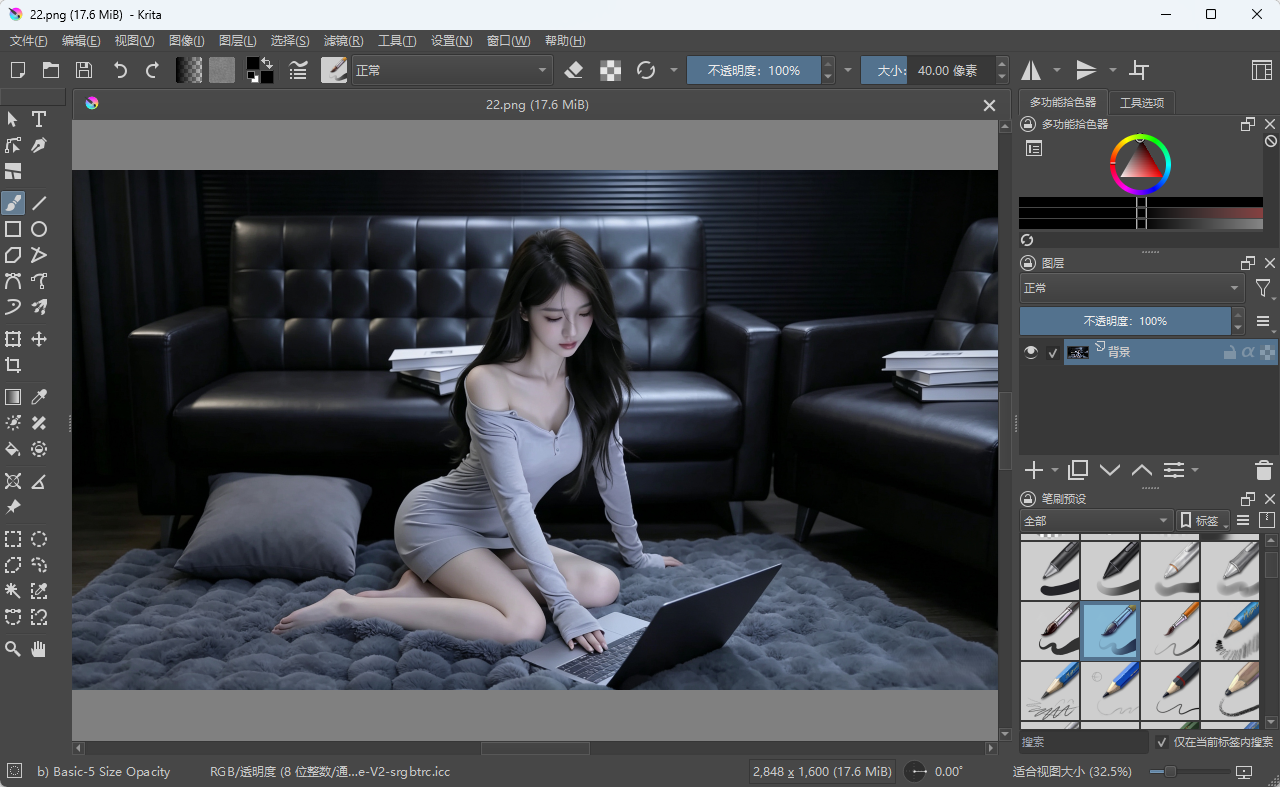Focus the brush preset 搜索 field
The width and height of the screenshot is (1280, 787).
[x=1084, y=742]
